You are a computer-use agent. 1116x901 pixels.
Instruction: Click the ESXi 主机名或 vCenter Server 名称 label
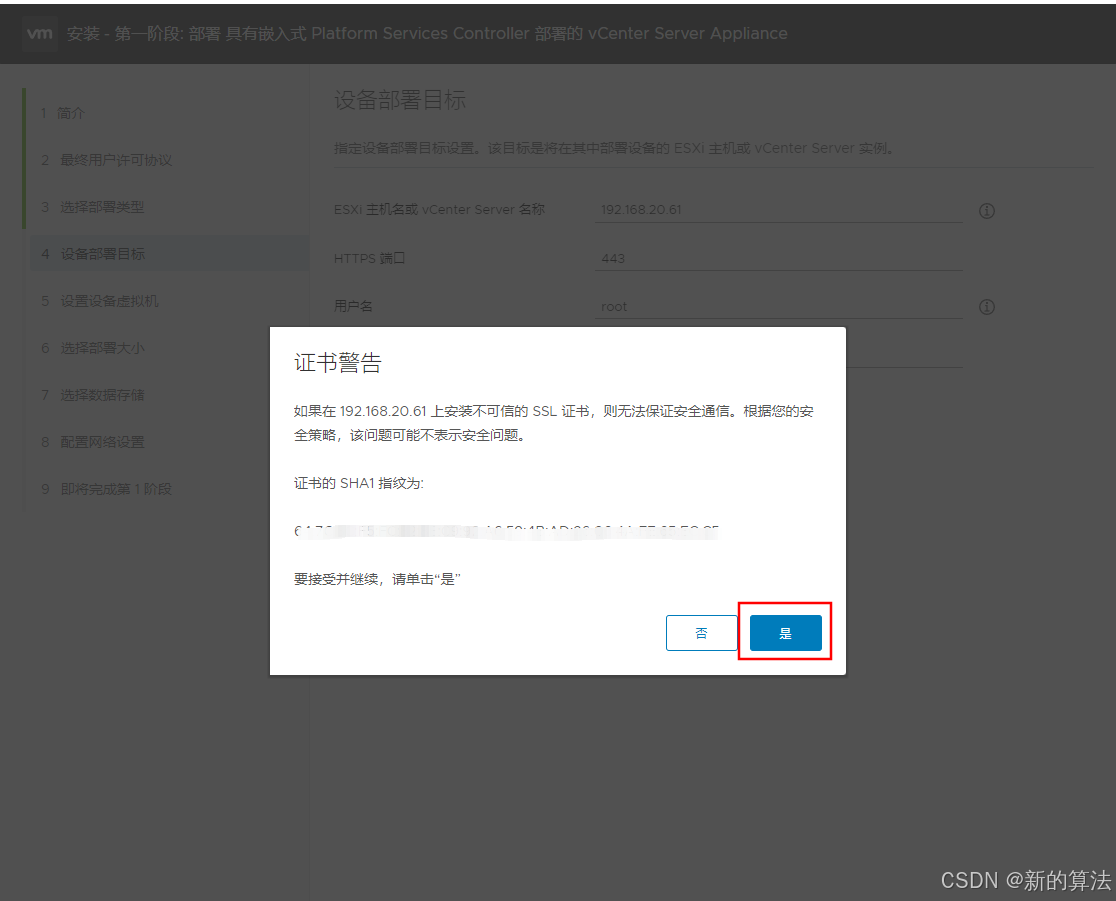tap(439, 210)
